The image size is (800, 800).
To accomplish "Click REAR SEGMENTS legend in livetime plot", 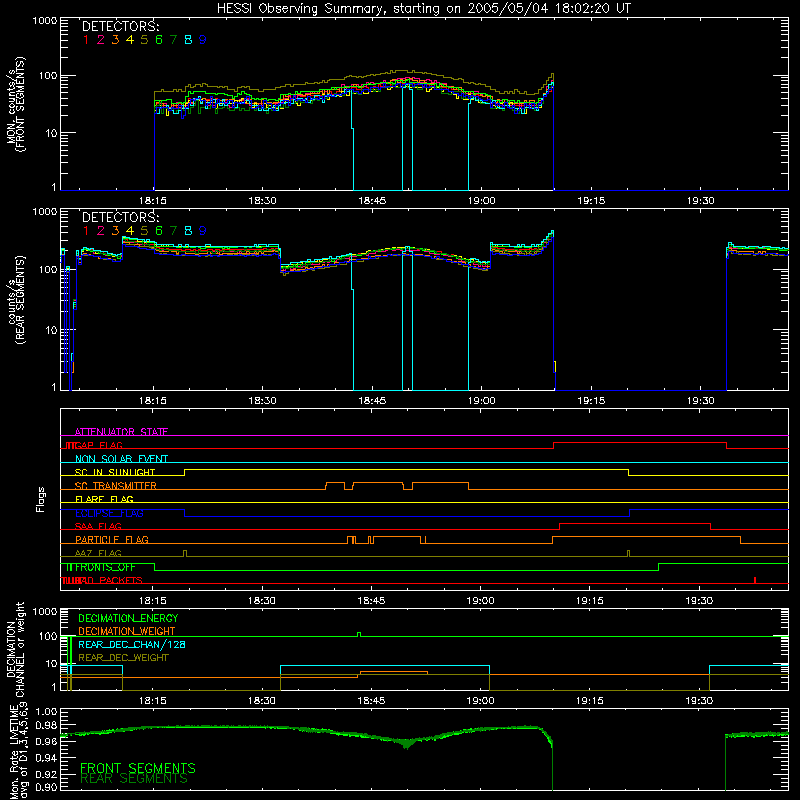I will point(134,779).
